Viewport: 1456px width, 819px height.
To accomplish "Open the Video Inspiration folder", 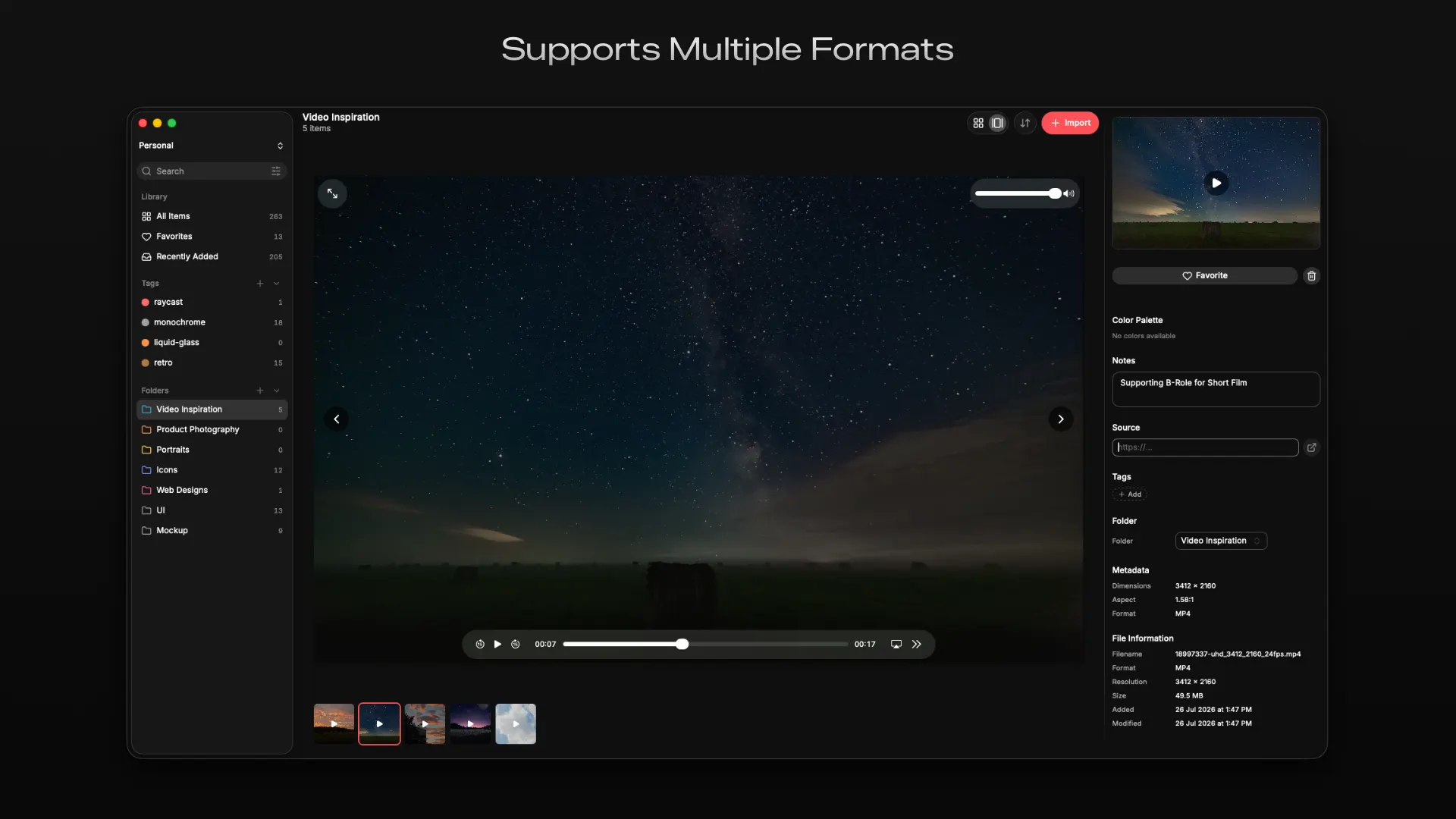I will tap(212, 409).
